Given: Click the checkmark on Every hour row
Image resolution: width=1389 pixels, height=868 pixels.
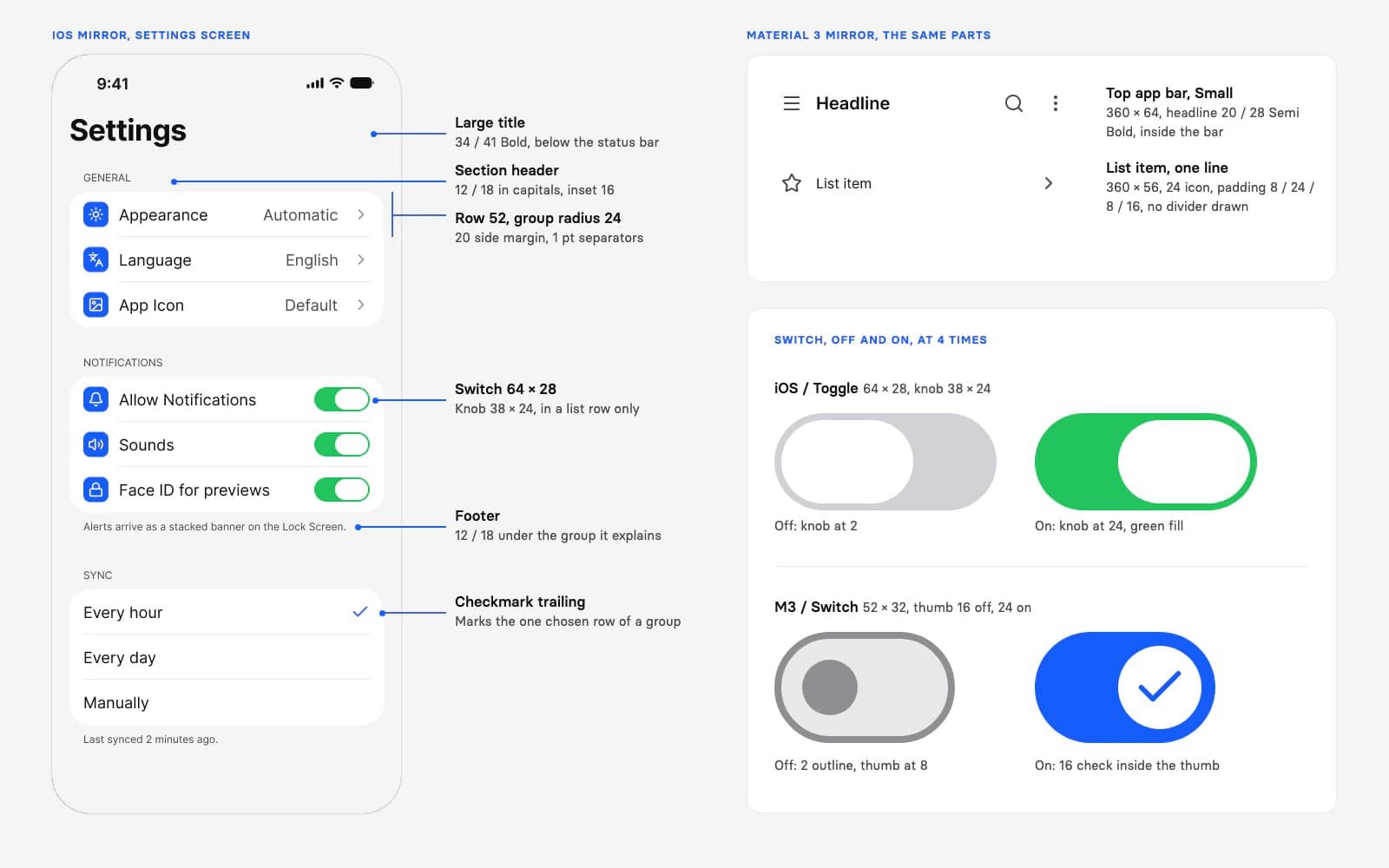Looking at the screenshot, I should [x=360, y=612].
